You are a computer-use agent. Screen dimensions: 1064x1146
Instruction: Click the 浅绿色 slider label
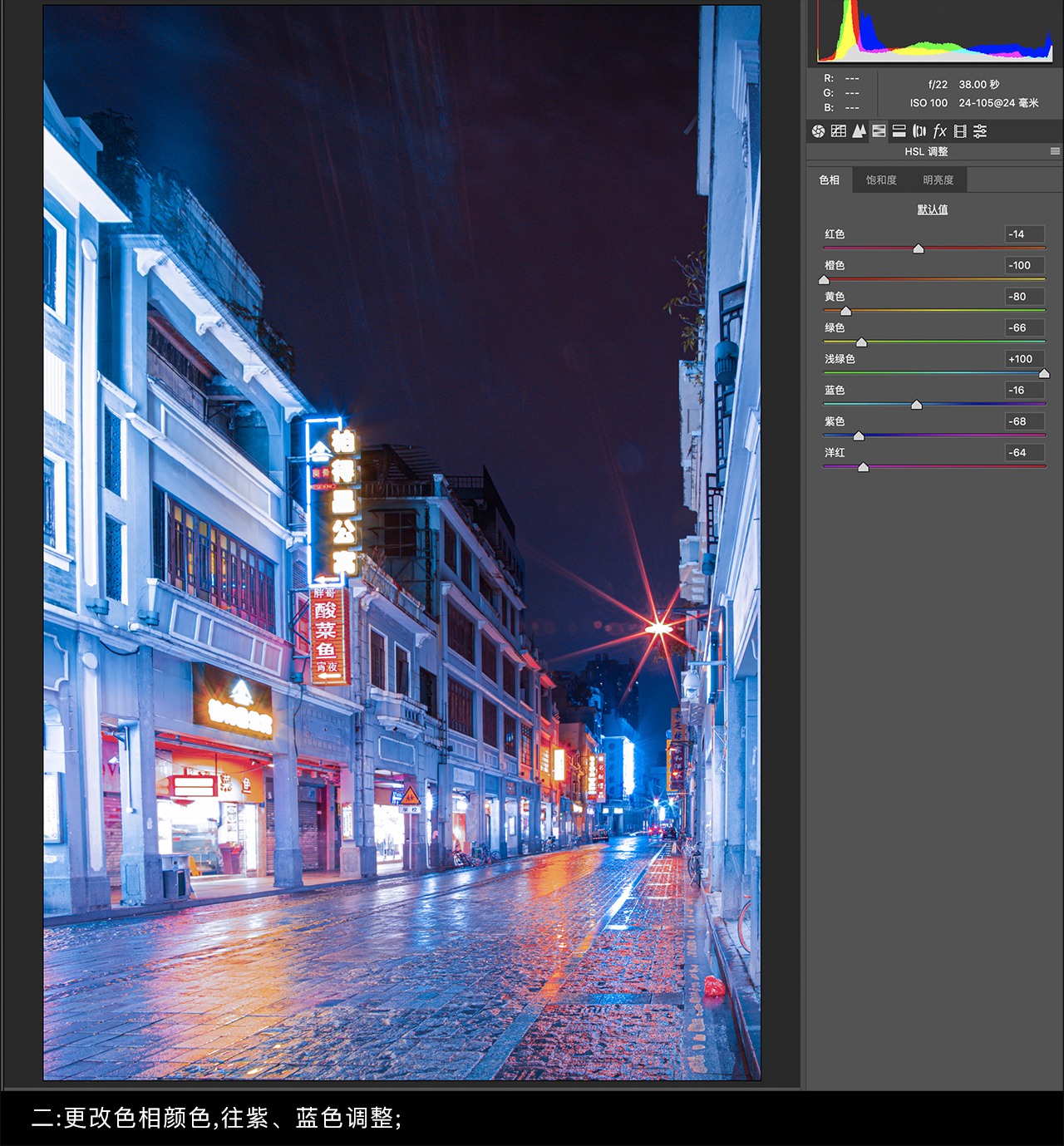pos(840,359)
